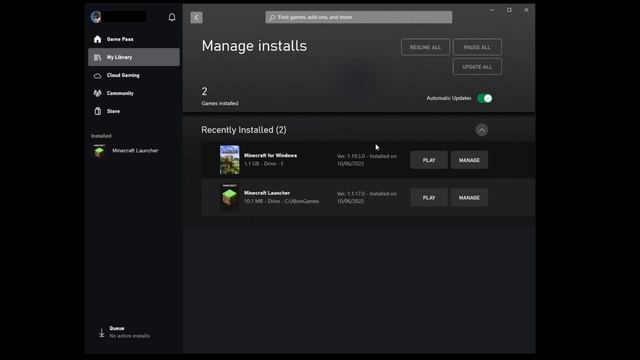Click the My Library books icon

click(x=98, y=57)
